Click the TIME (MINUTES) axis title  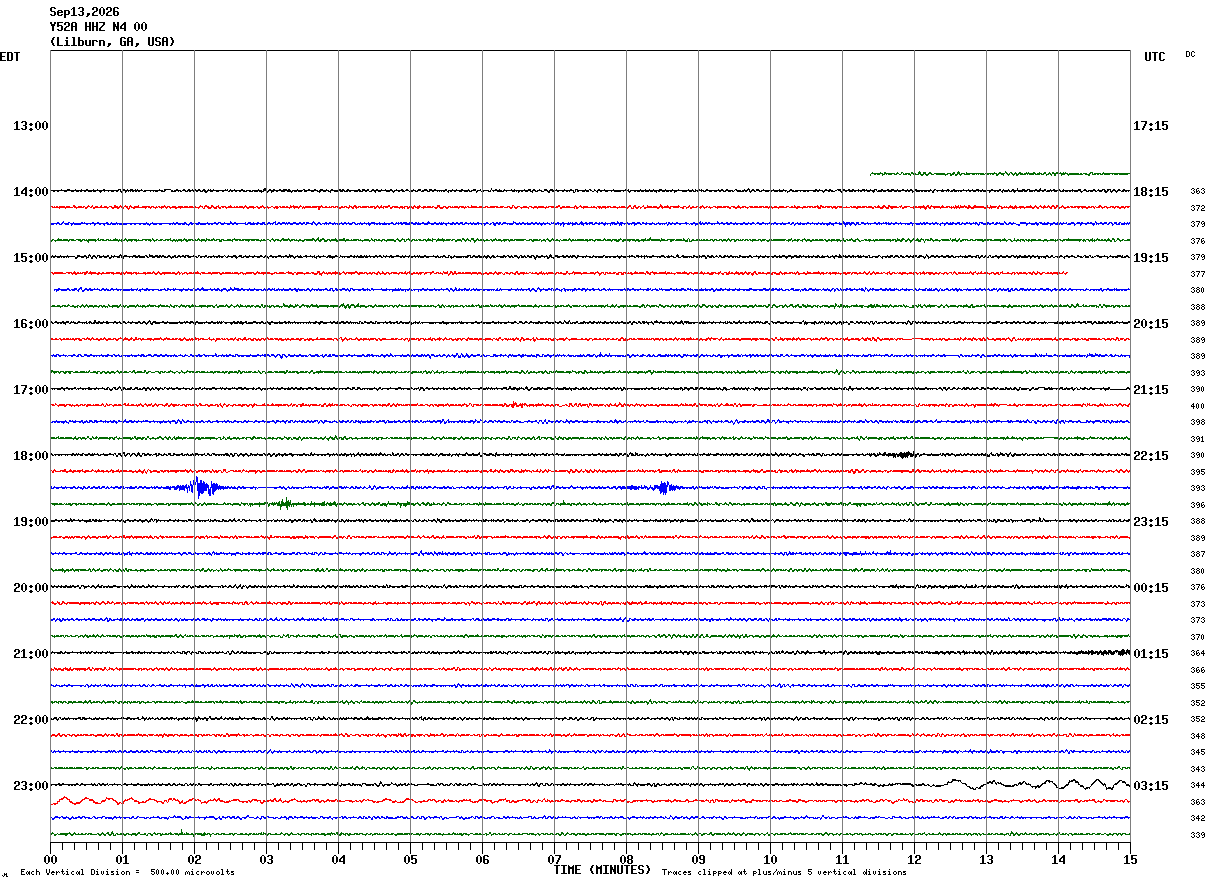click(602, 870)
